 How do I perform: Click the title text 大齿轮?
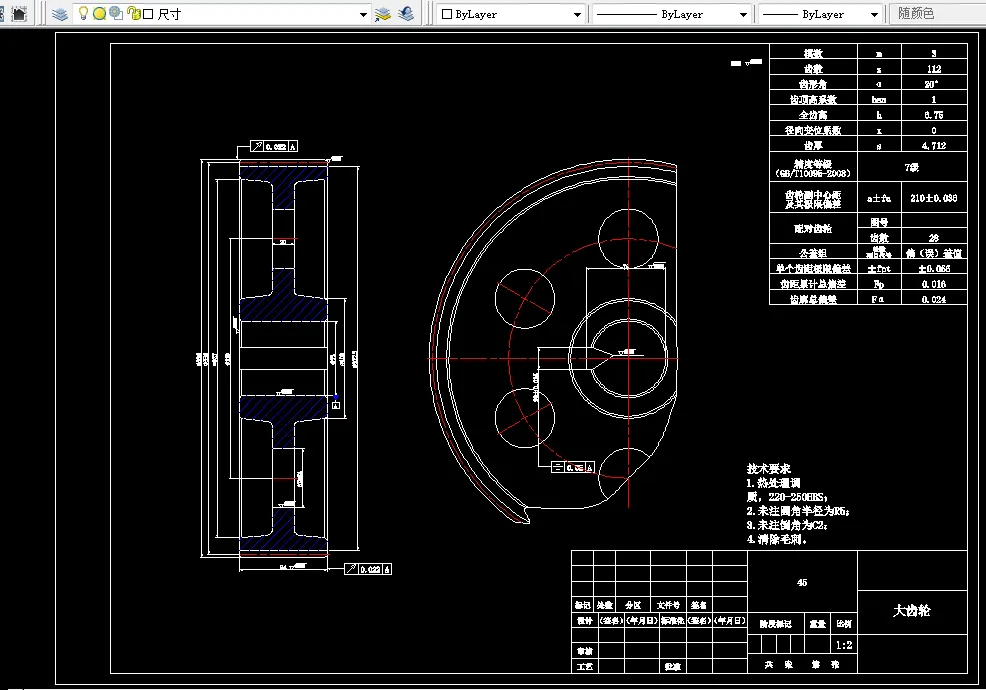click(912, 611)
